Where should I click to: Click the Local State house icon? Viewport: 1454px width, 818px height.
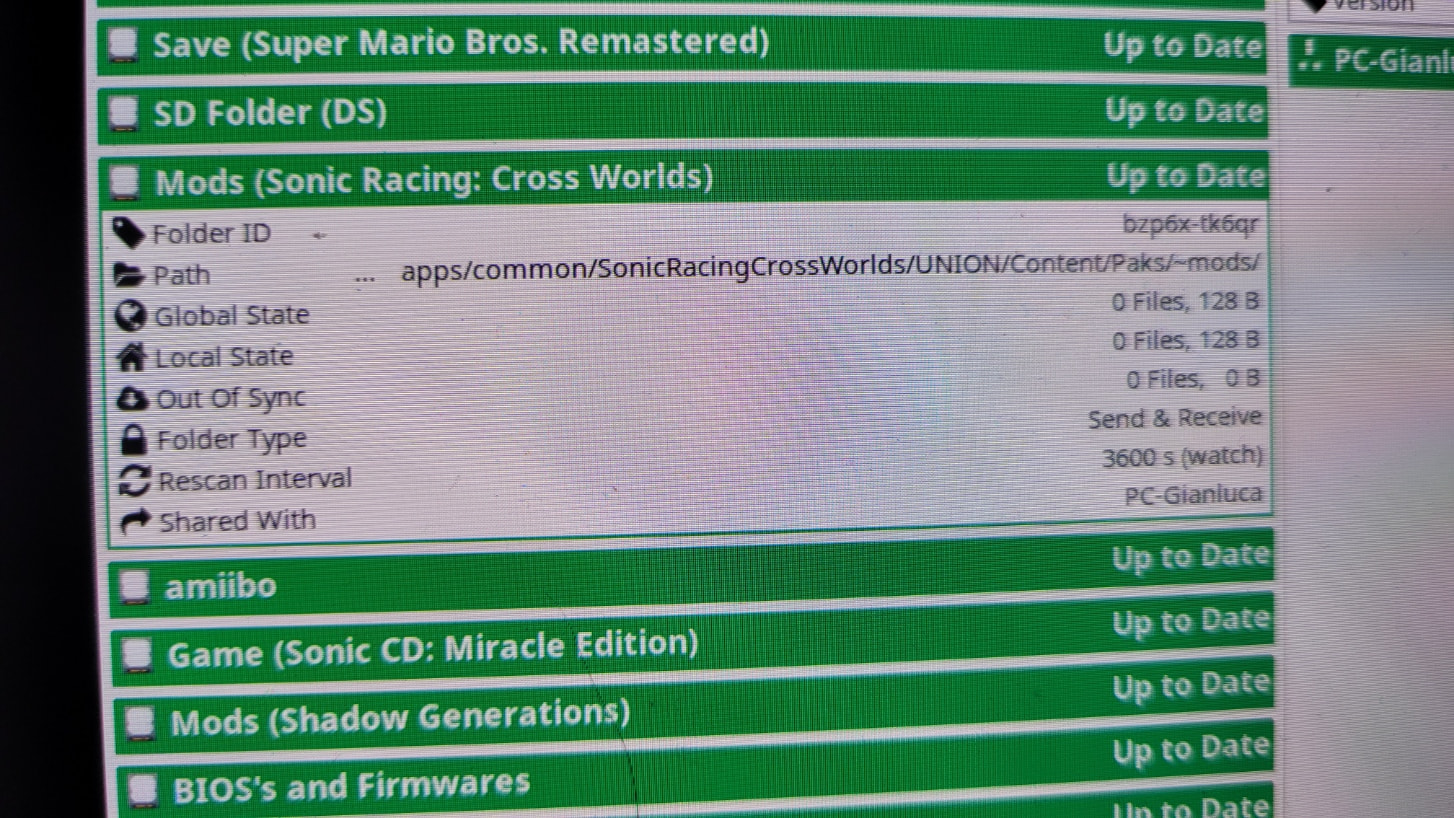point(131,357)
